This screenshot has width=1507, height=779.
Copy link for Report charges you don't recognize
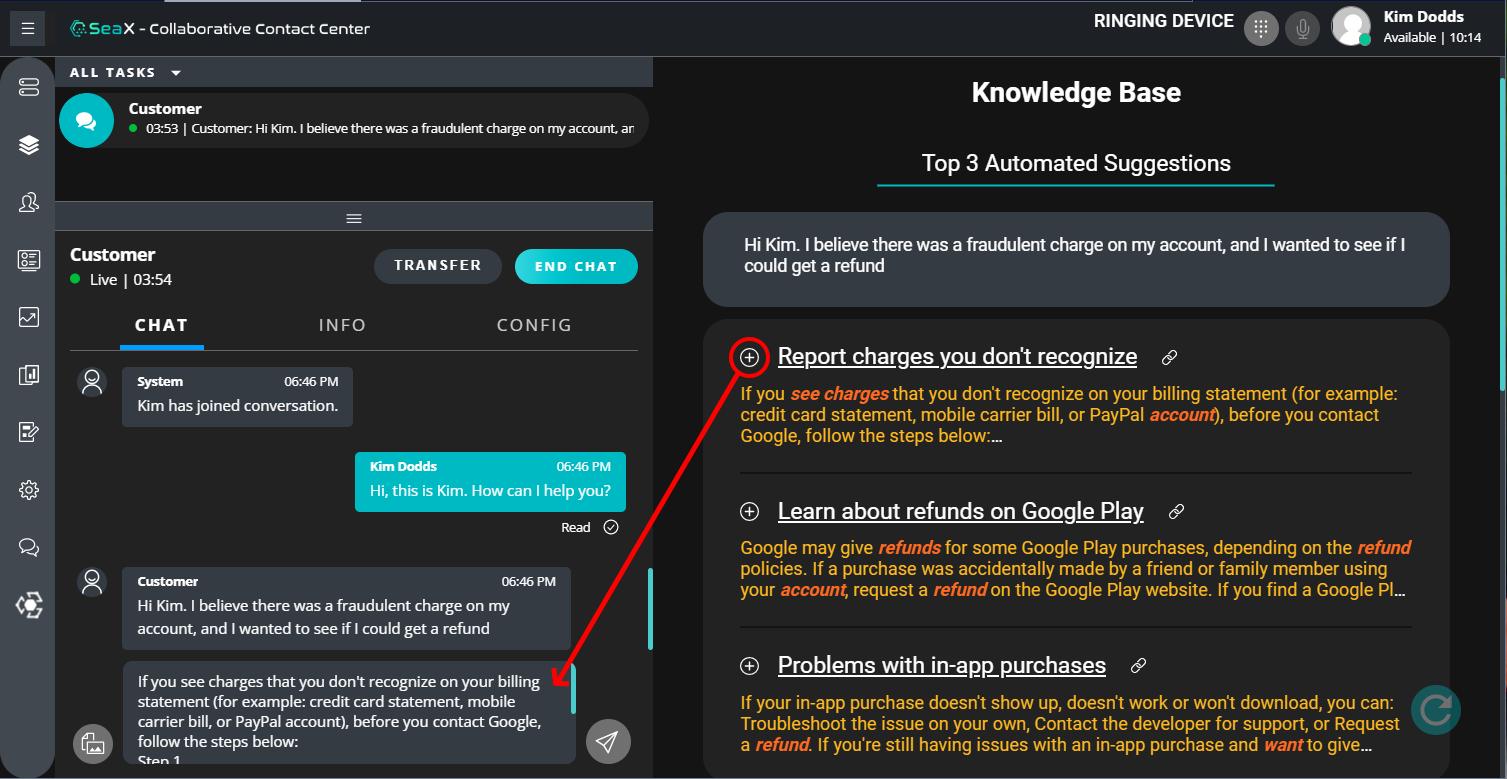coord(1169,357)
